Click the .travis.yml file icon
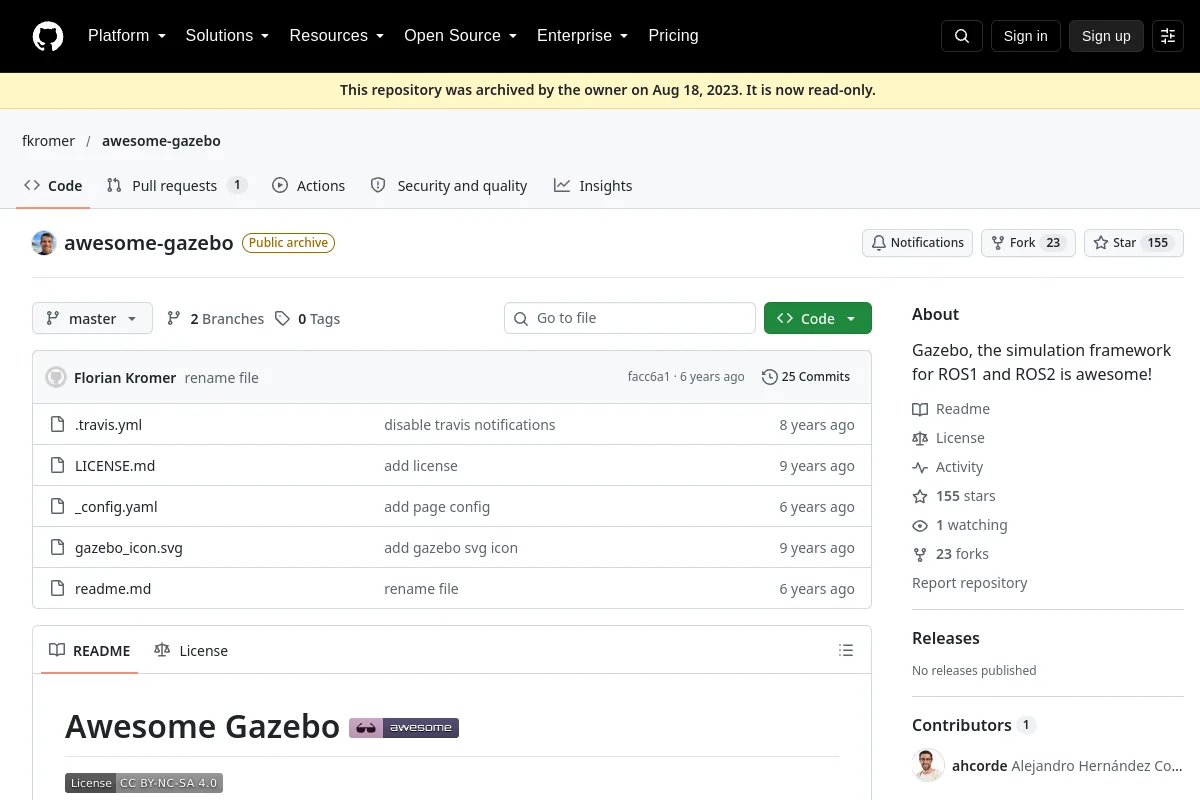This screenshot has height=800, width=1200. point(57,425)
